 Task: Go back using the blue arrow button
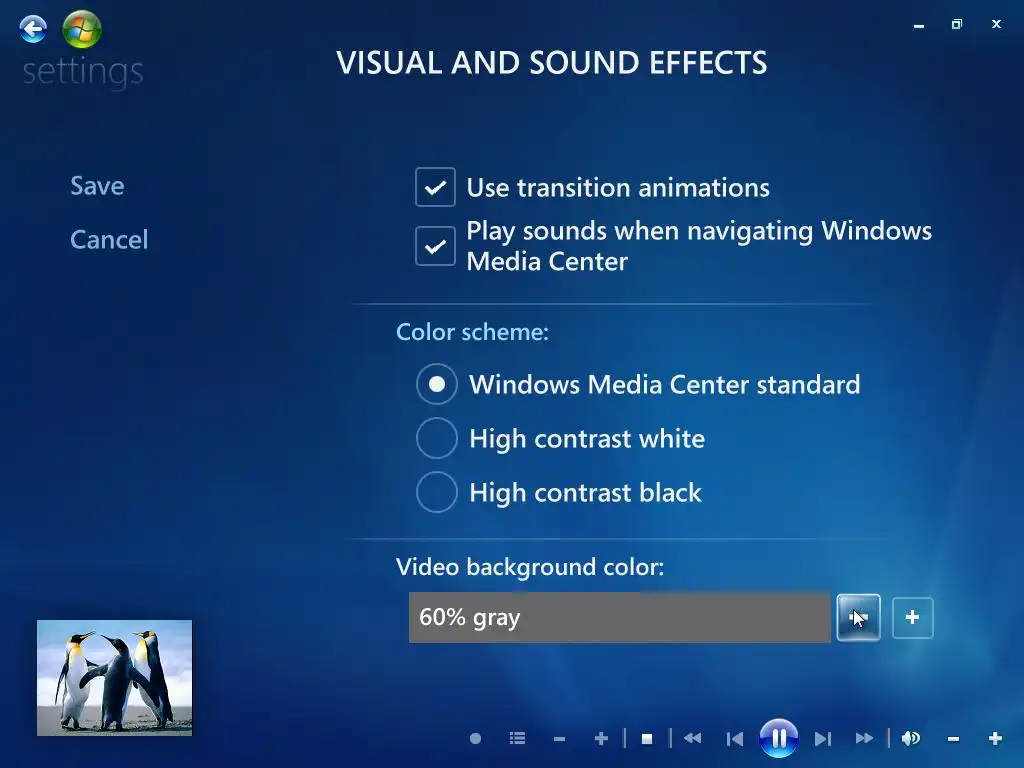click(33, 29)
